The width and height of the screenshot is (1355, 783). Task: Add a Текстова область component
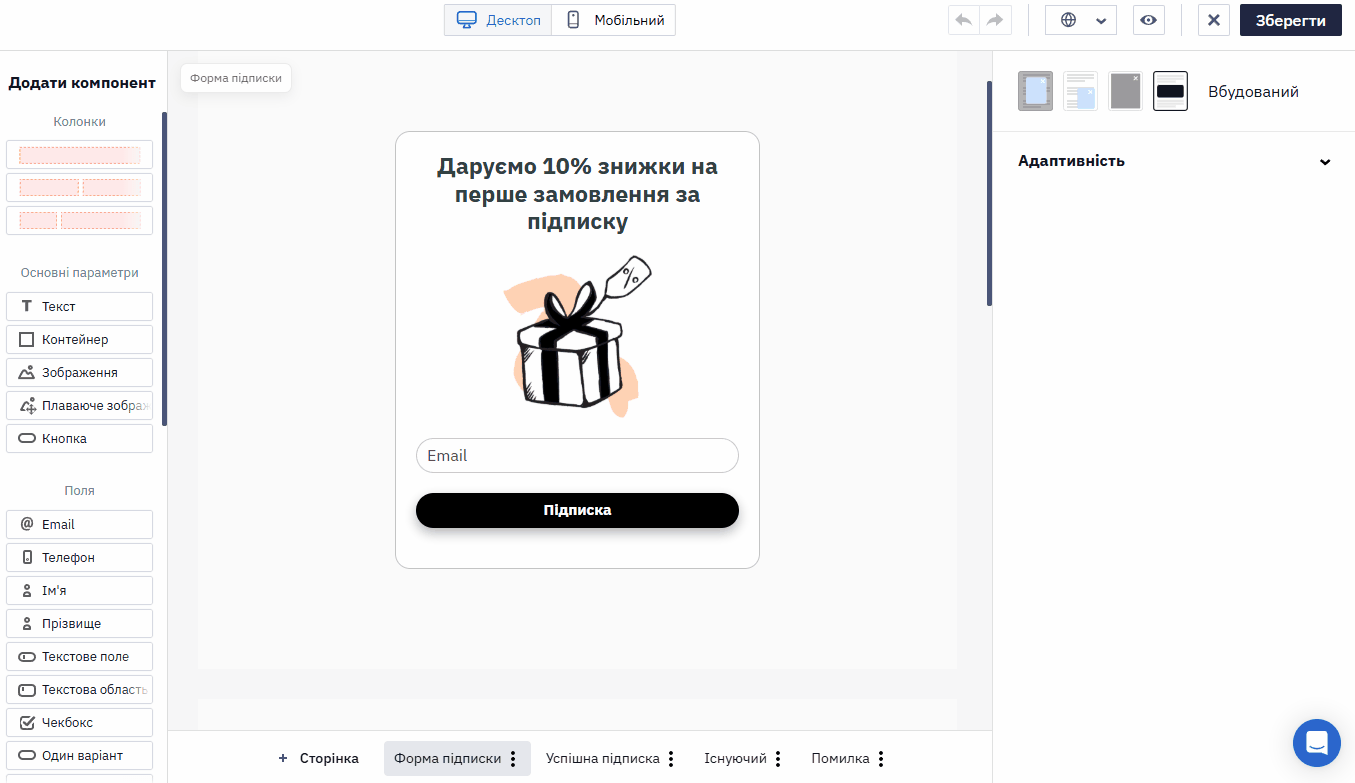[79, 689]
